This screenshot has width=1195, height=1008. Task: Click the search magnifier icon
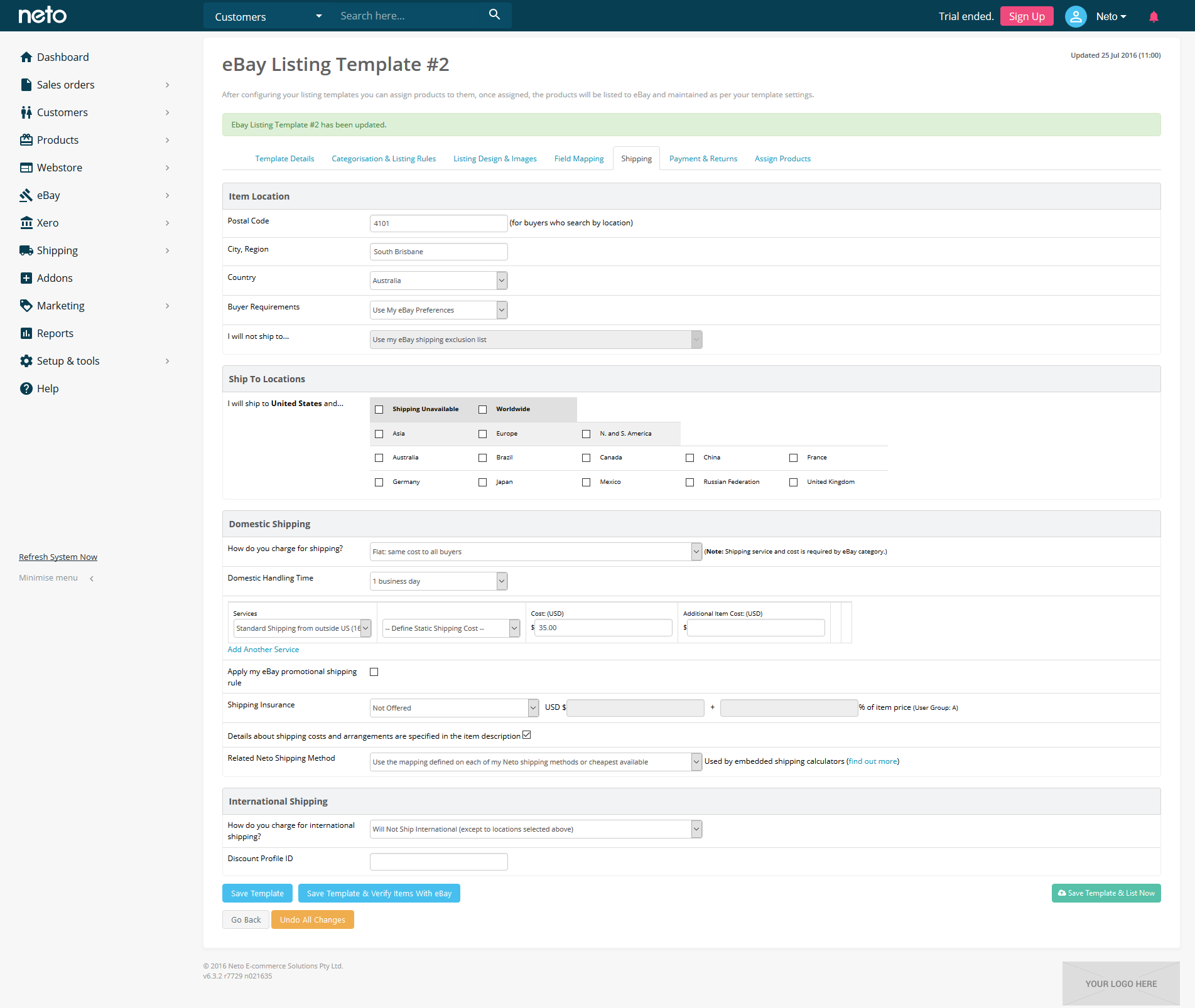point(494,14)
